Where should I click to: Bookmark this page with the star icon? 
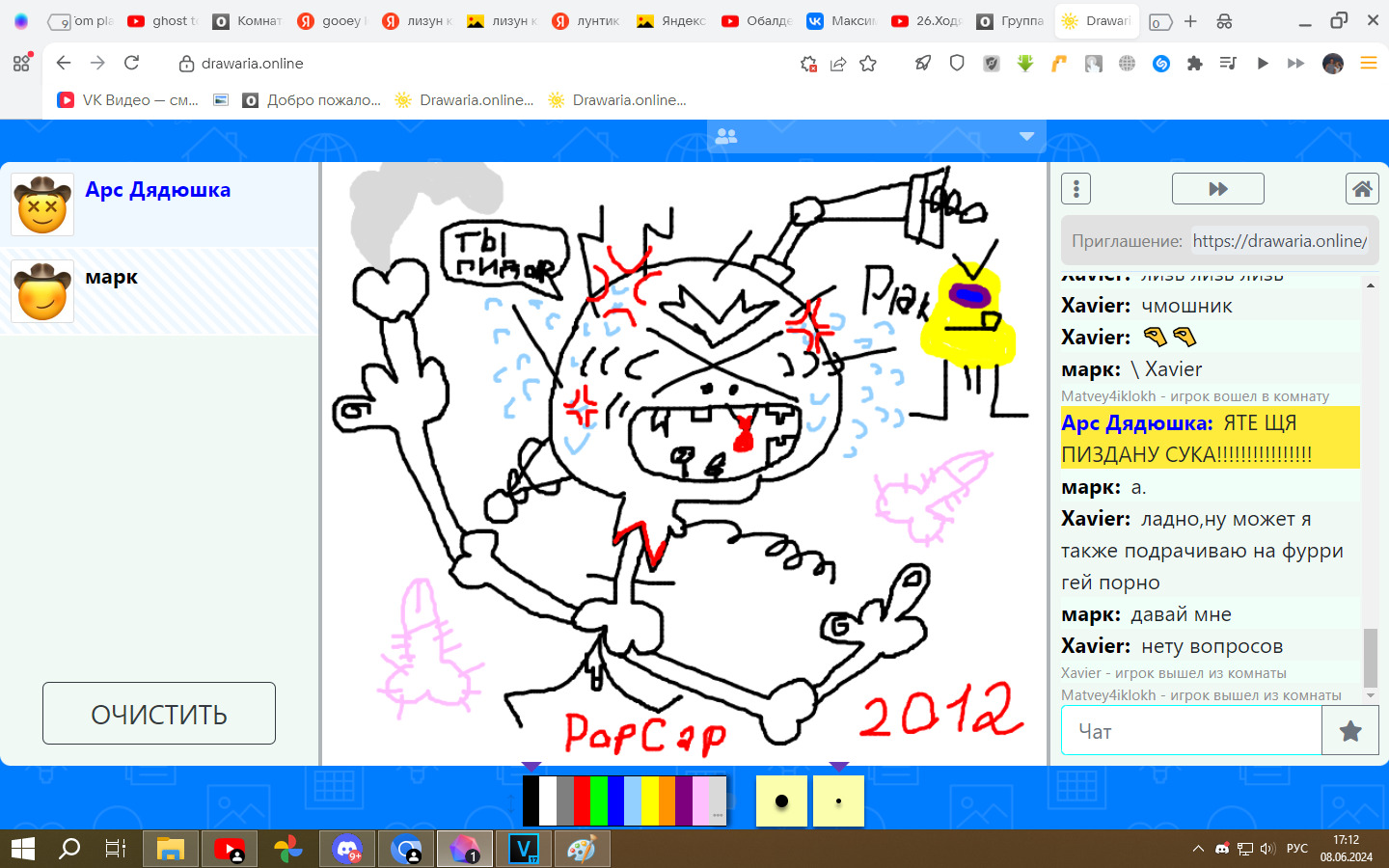(x=868, y=64)
